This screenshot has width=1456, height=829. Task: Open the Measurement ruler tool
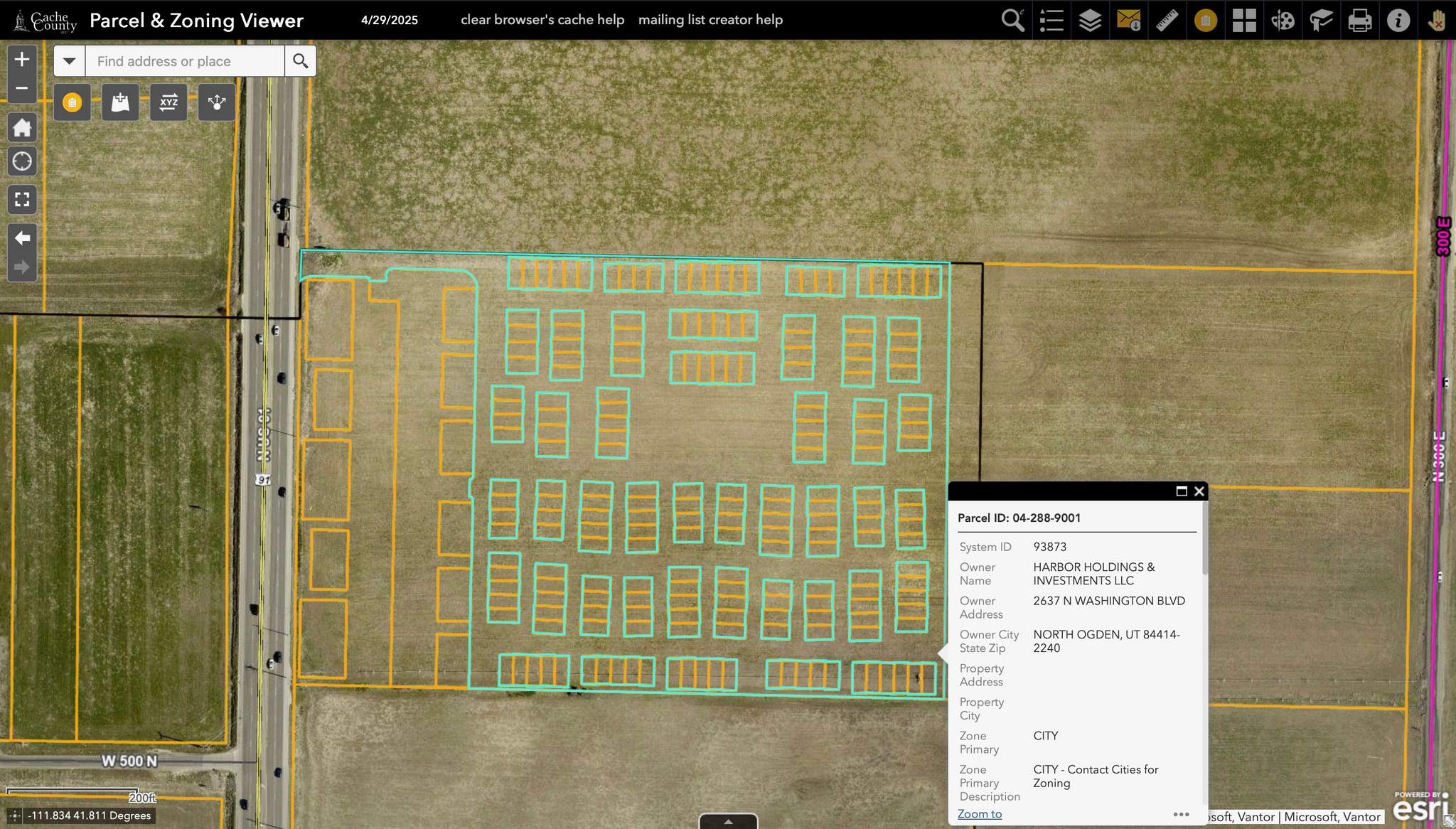pos(1167,20)
